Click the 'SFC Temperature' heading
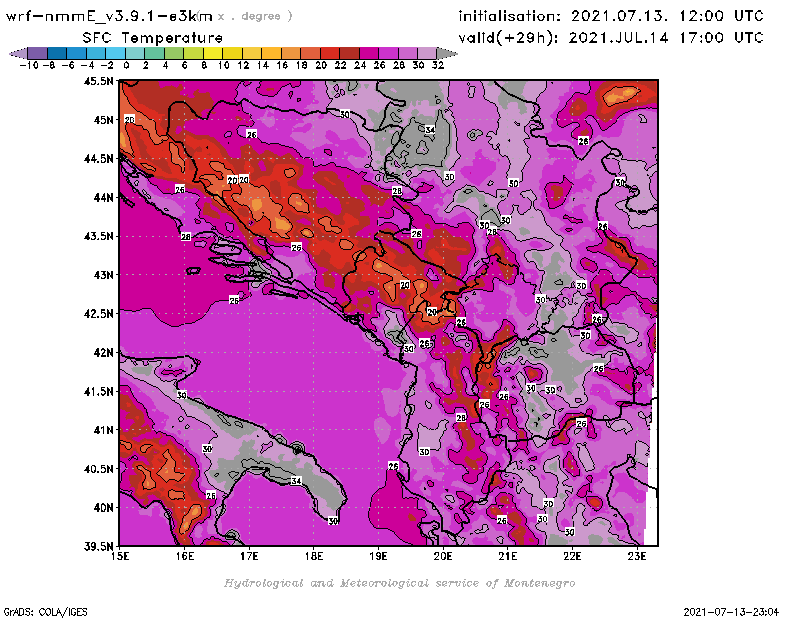Viewport: 800px width, 618px height. [x=153, y=38]
